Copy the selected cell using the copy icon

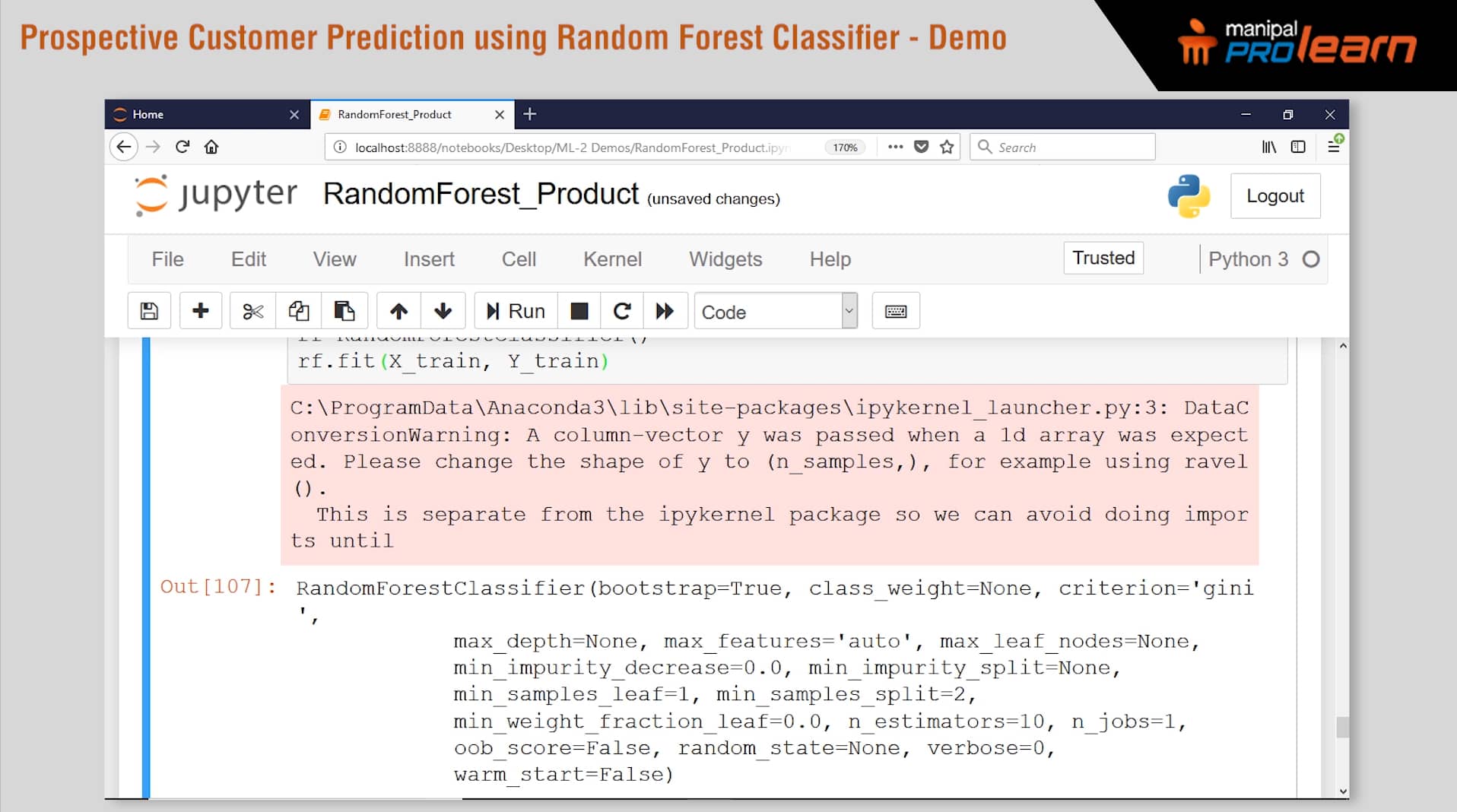point(299,311)
